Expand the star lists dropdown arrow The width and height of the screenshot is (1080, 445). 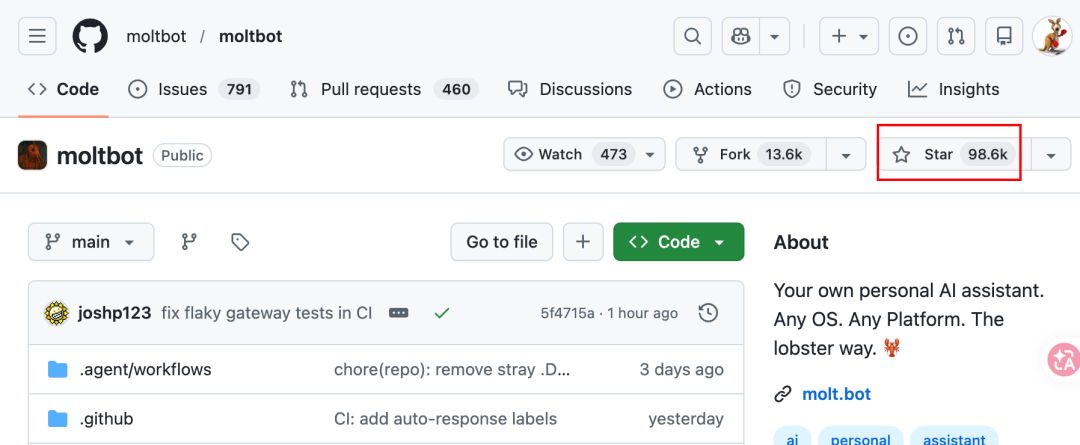point(1051,155)
